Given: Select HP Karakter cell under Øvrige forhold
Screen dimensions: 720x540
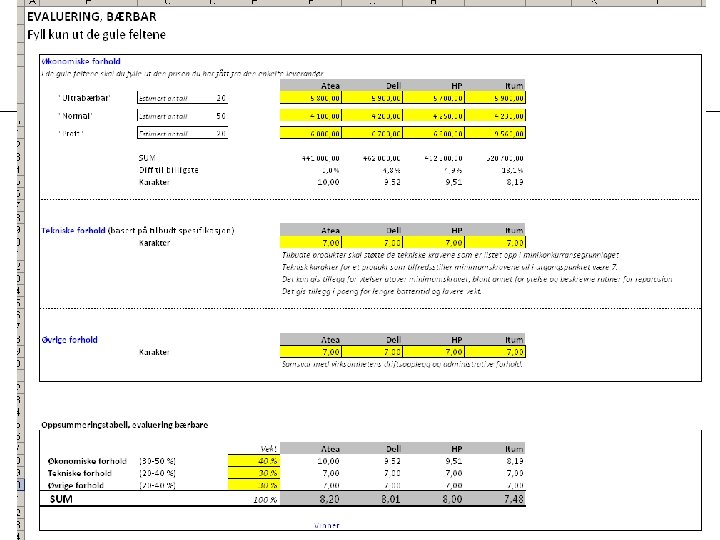Looking at the screenshot, I should (433, 352).
